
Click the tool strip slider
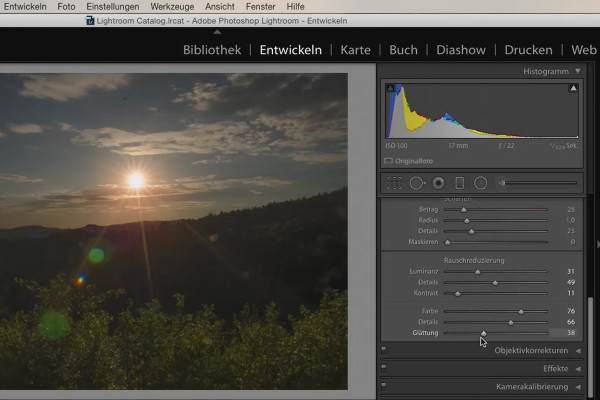(539, 183)
